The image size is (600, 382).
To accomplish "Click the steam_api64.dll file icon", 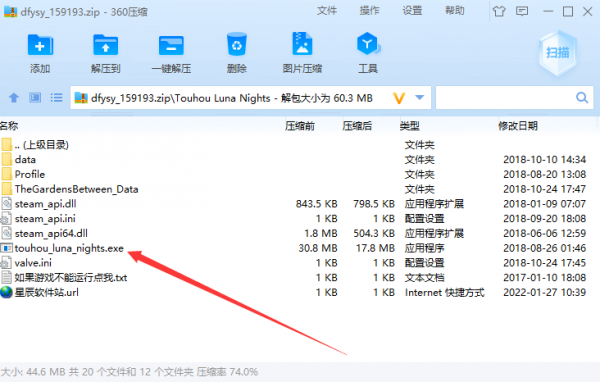I will pyautogui.click(x=7, y=233).
